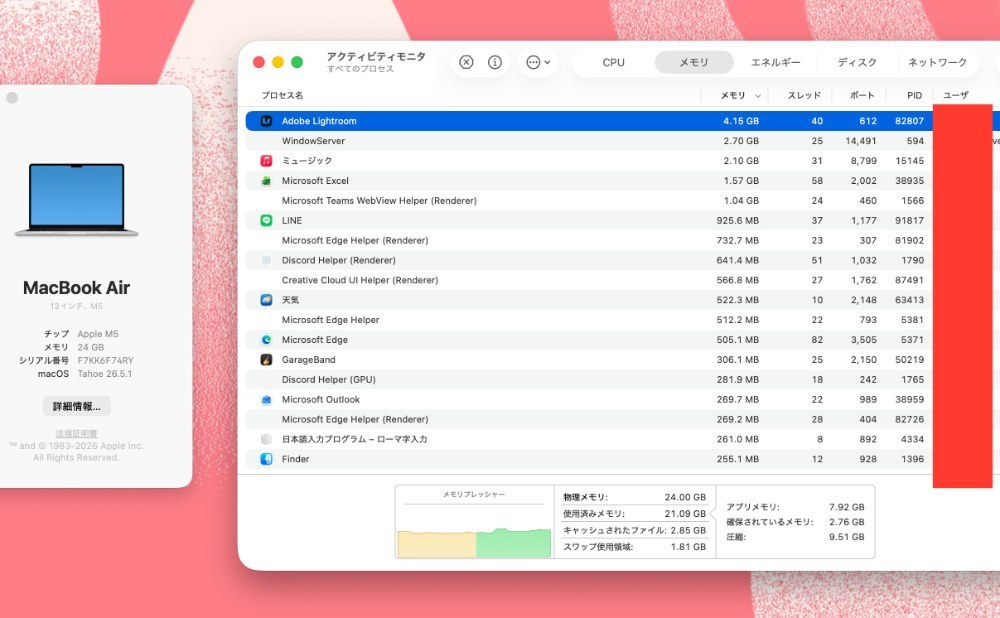Sort by the スレッド column header
The height and width of the screenshot is (618, 1000).
click(x=804, y=95)
